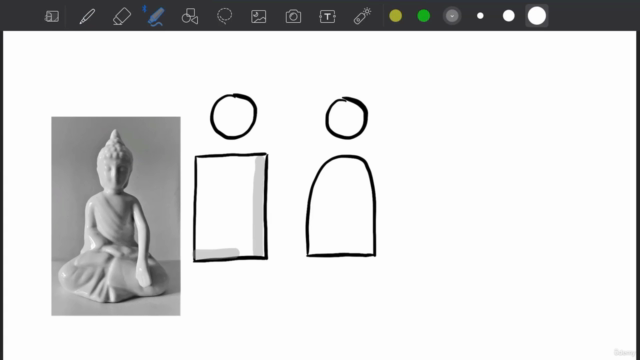Image resolution: width=640 pixels, height=360 pixels.
Task: Select the Highlighter tool
Action: pyautogui.click(x=156, y=16)
